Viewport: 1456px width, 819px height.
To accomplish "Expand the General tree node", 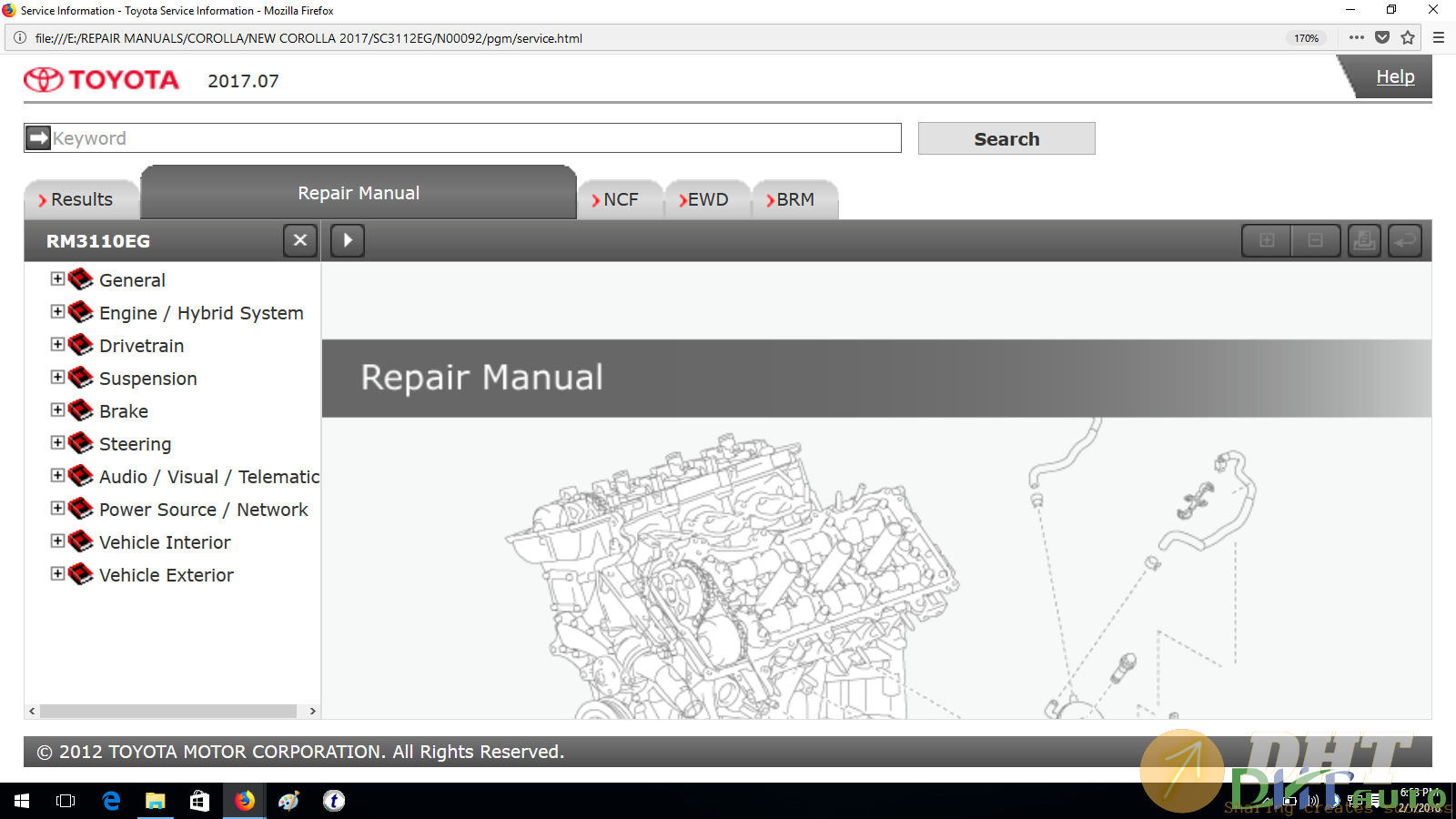I will [57, 279].
